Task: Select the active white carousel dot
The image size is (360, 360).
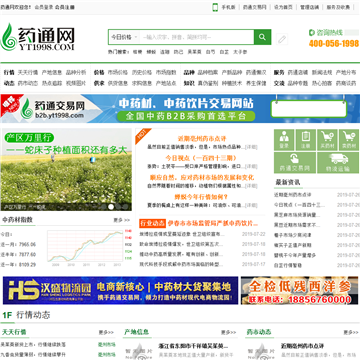Action: [111, 207]
